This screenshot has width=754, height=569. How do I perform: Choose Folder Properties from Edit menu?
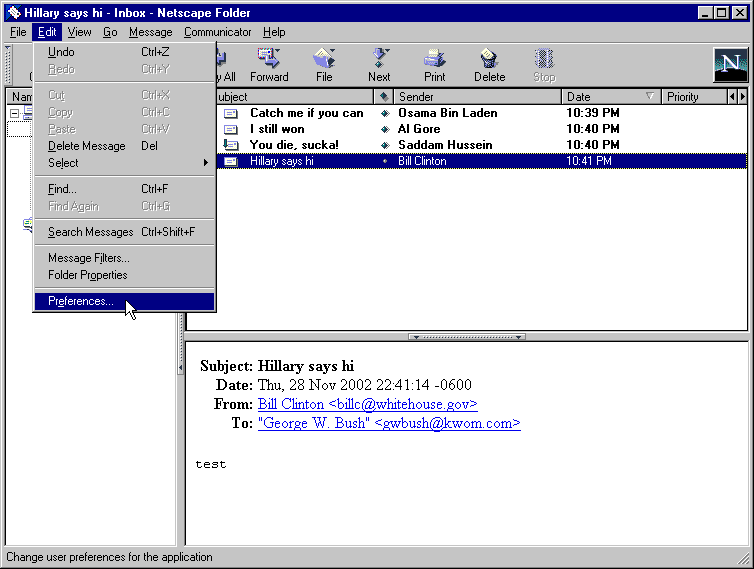tap(125, 275)
